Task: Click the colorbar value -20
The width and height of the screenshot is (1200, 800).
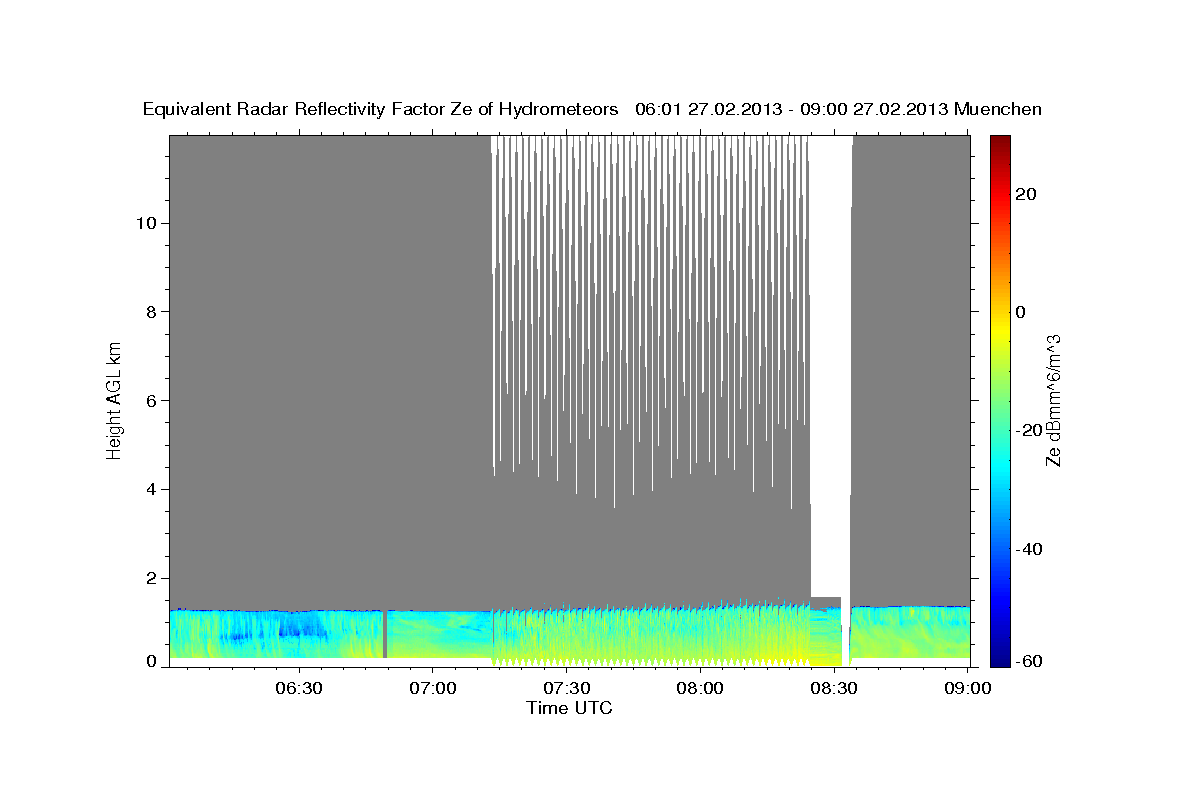Action: [x=1027, y=430]
